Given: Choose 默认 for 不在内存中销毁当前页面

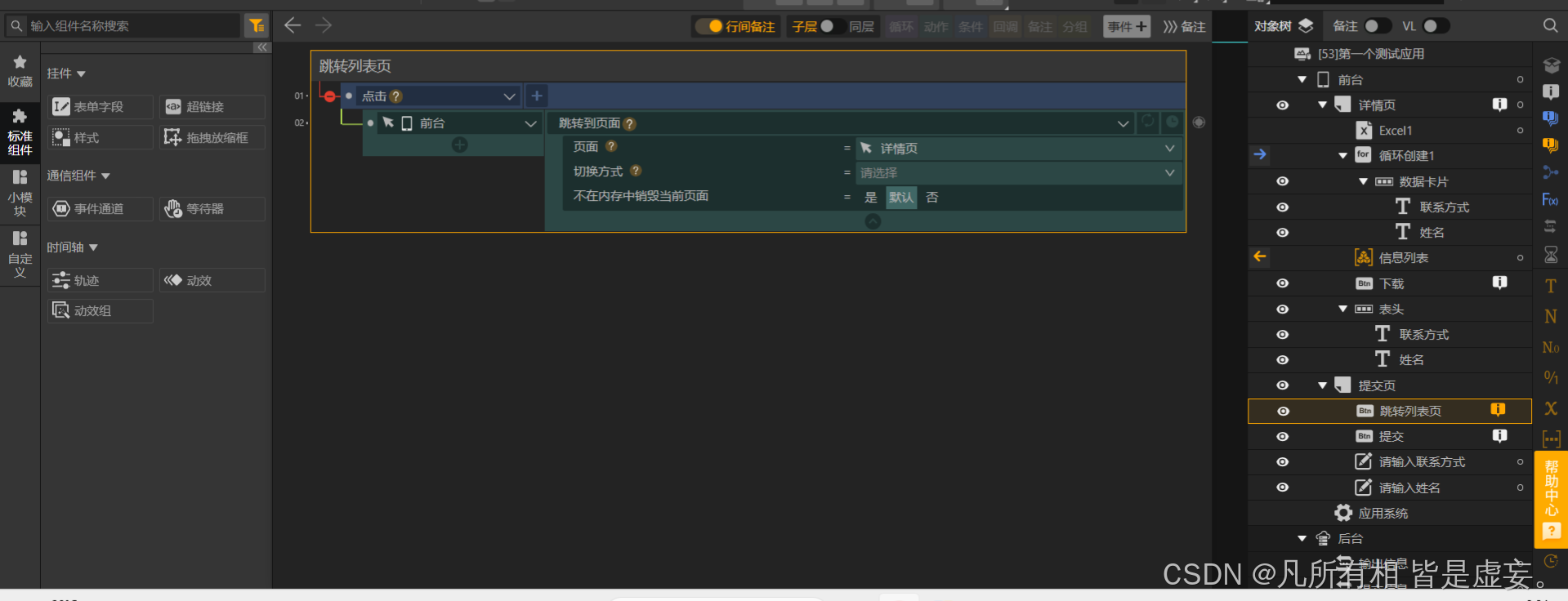Looking at the screenshot, I should click(901, 198).
